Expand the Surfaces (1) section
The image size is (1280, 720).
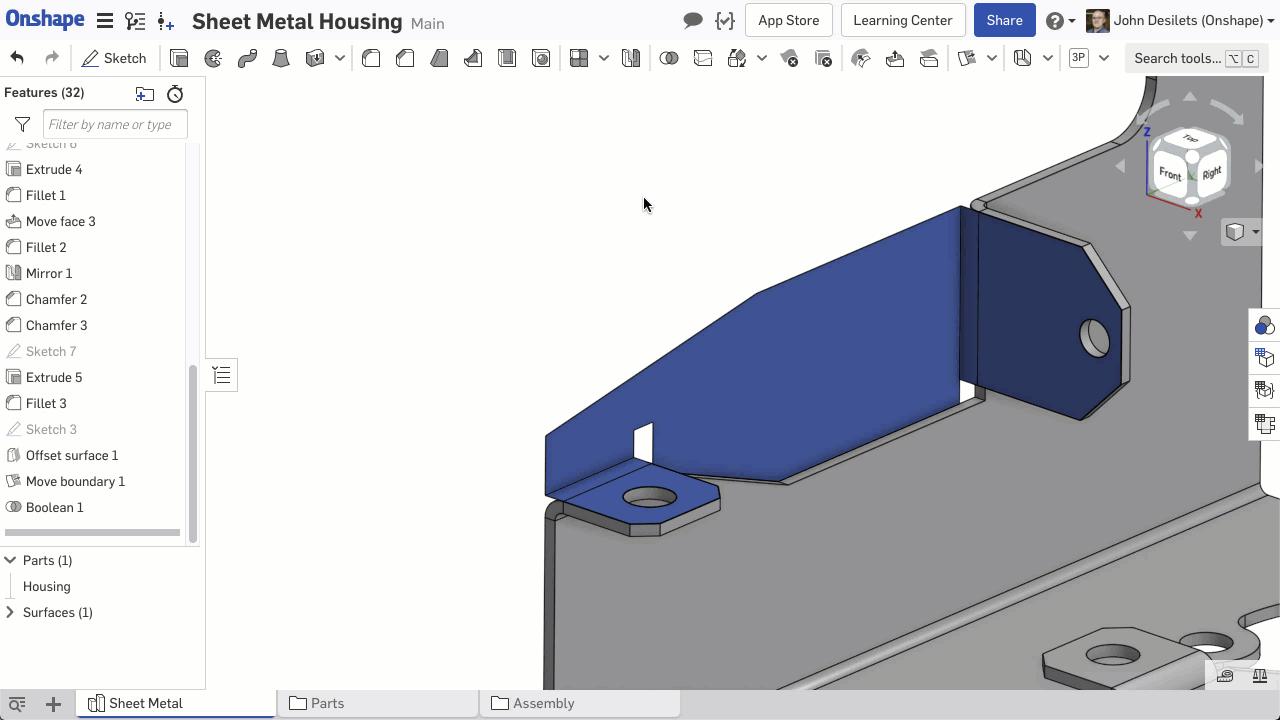pos(9,612)
